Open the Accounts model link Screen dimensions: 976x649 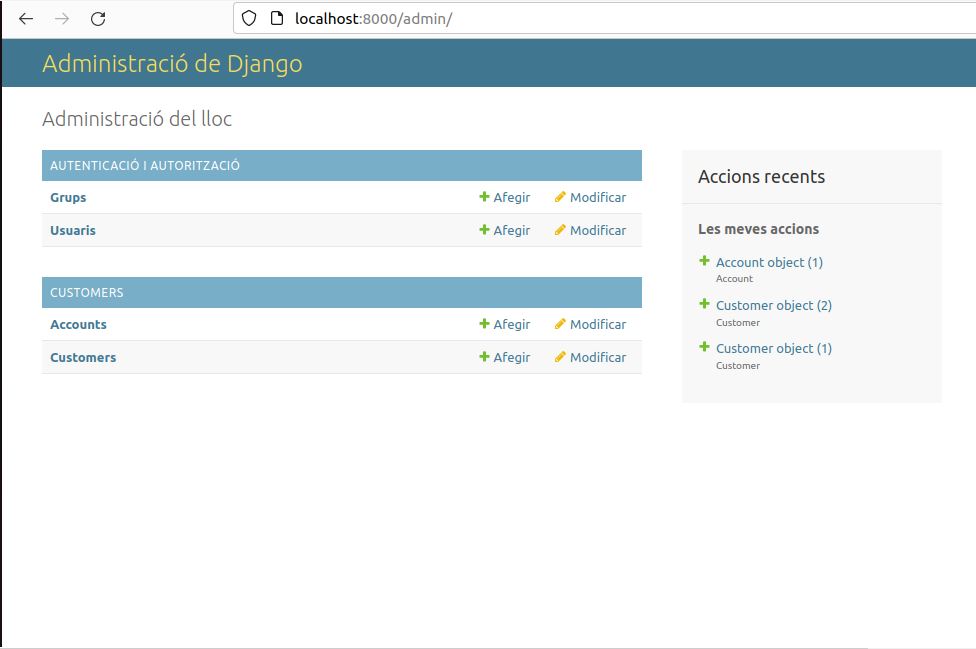[x=78, y=324]
